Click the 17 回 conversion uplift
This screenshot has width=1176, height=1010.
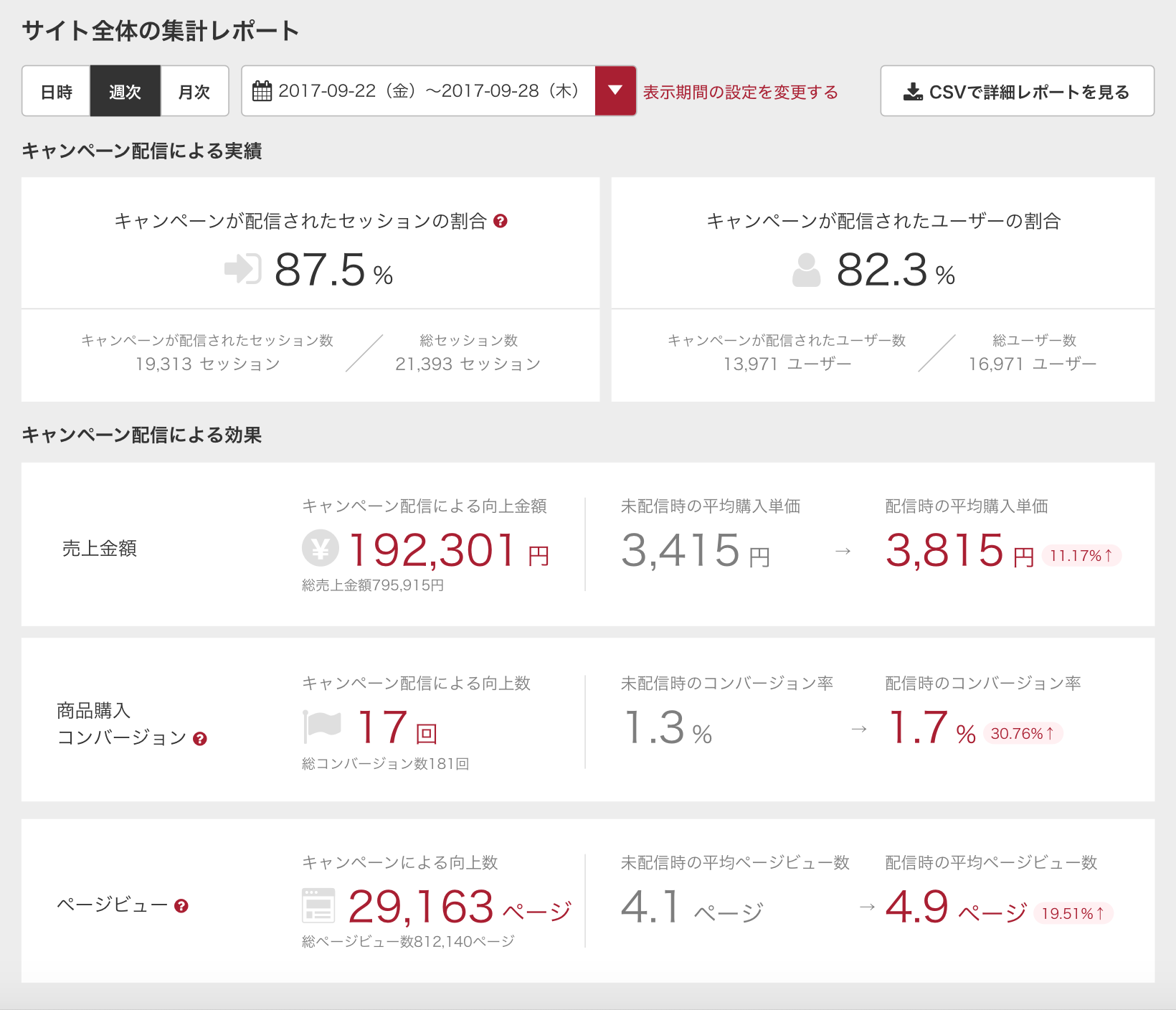(397, 727)
